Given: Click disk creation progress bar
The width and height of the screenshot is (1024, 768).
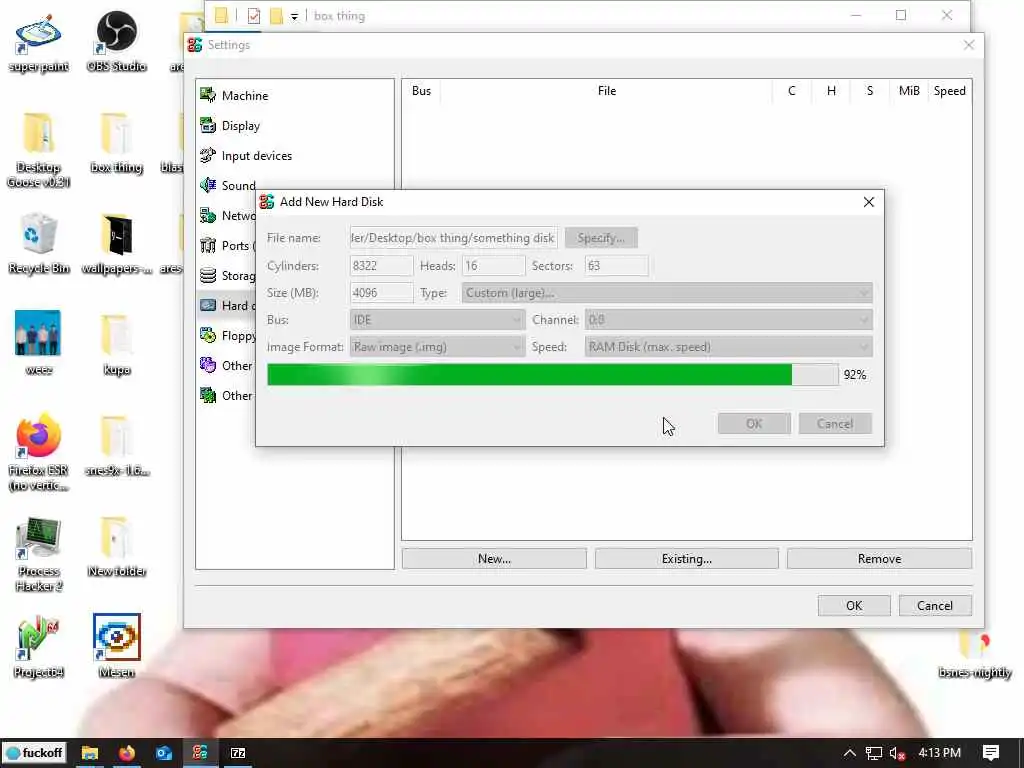Looking at the screenshot, I should pyautogui.click(x=552, y=375).
